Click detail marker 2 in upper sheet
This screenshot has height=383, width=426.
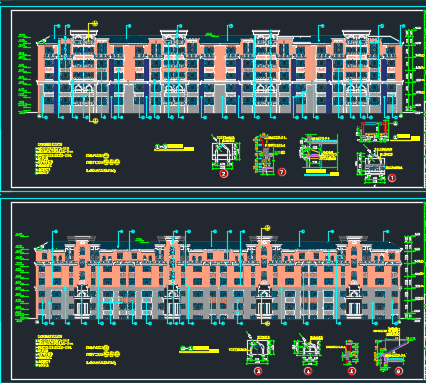tap(224, 173)
